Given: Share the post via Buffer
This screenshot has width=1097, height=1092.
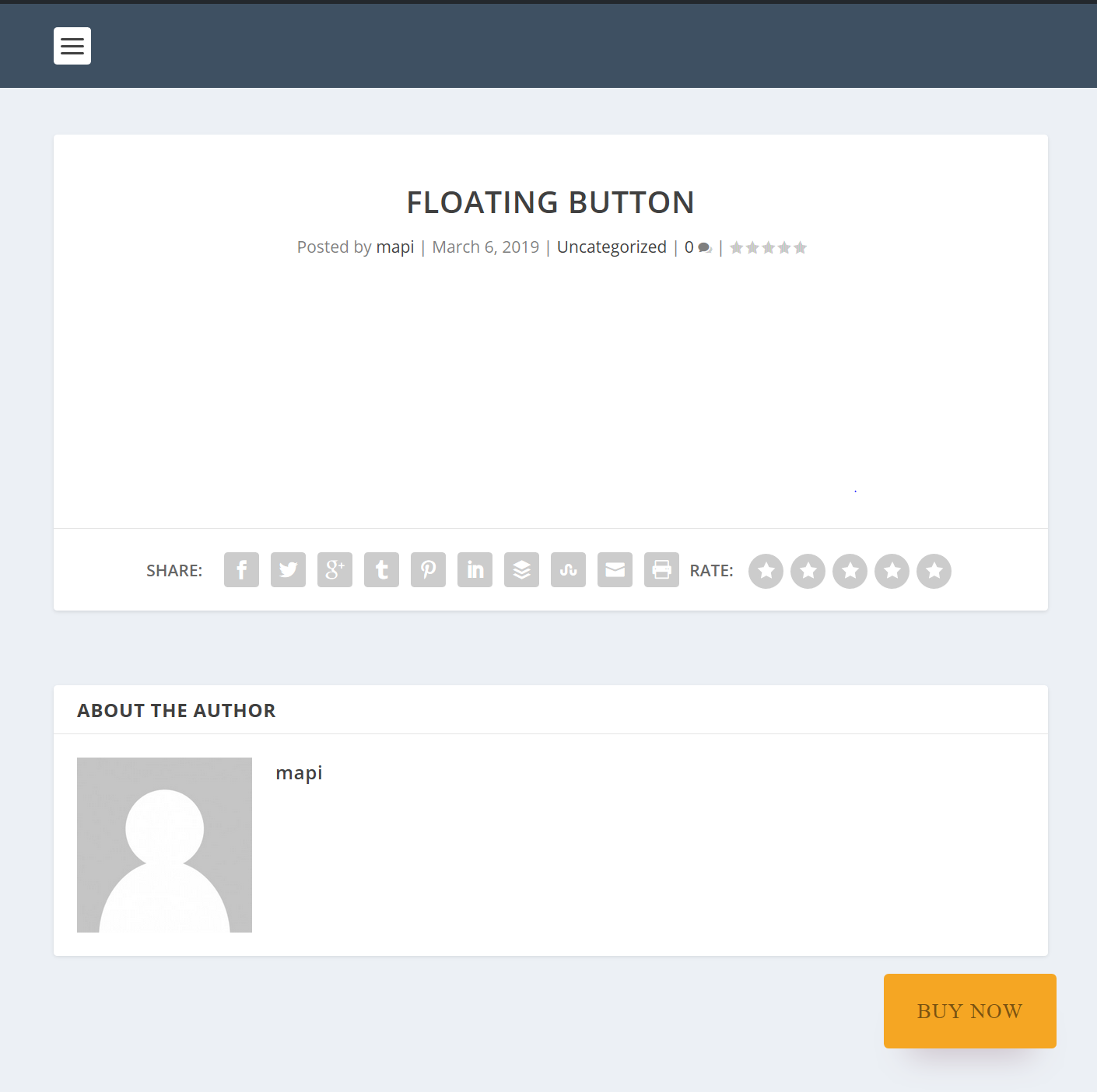Looking at the screenshot, I should click(521, 569).
